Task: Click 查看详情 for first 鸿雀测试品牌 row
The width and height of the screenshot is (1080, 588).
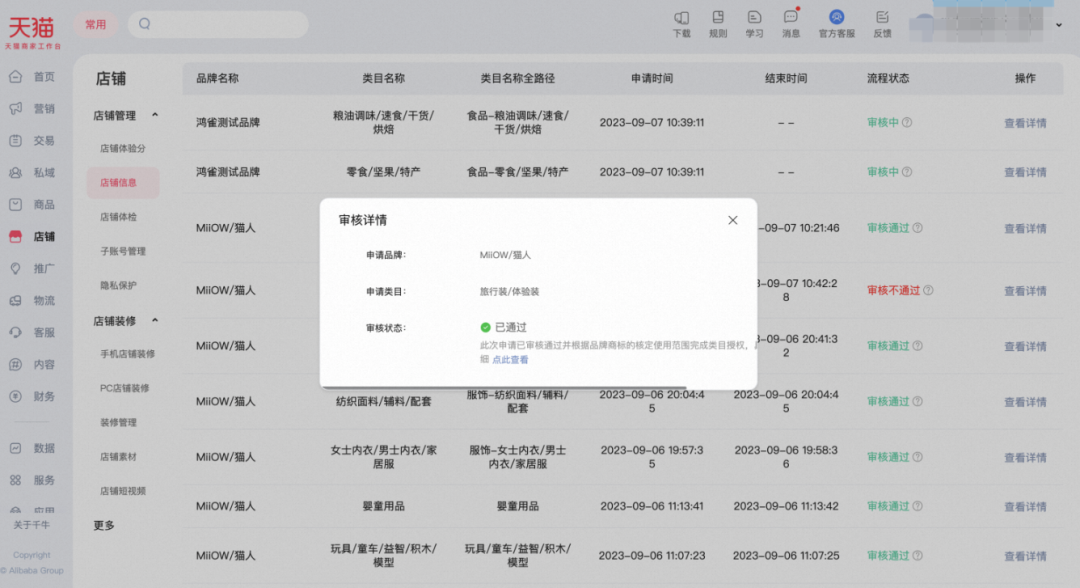Action: tap(1025, 124)
